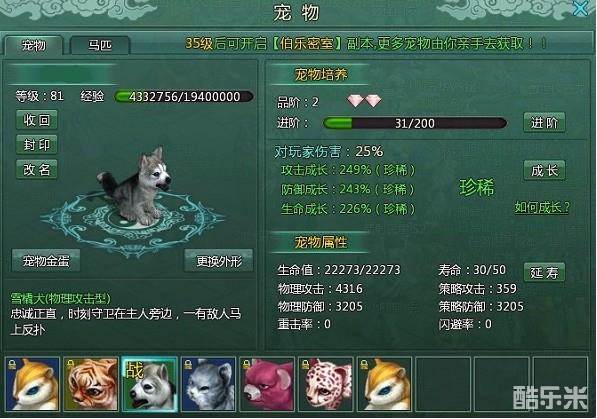Screen dimensions: 597x419
Task: Click the 进阶 upgrade button
Action: 544,123
